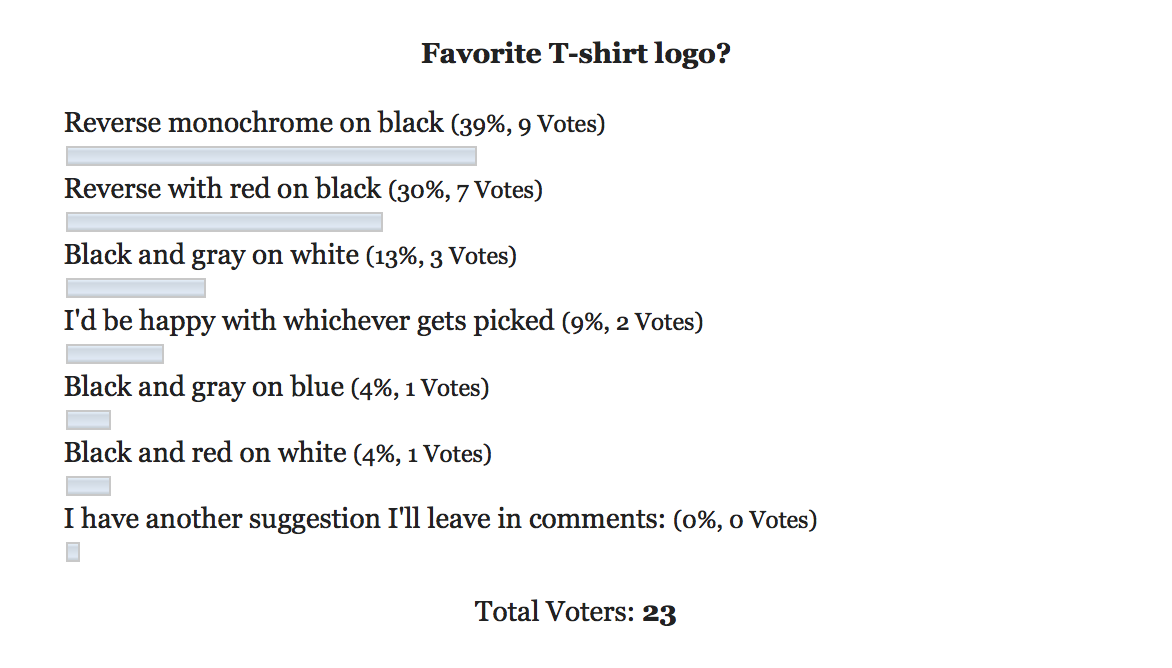1172x668 pixels.
Task: Select 'I'd be happy with whichever gets picked' text
Action: (x=309, y=321)
